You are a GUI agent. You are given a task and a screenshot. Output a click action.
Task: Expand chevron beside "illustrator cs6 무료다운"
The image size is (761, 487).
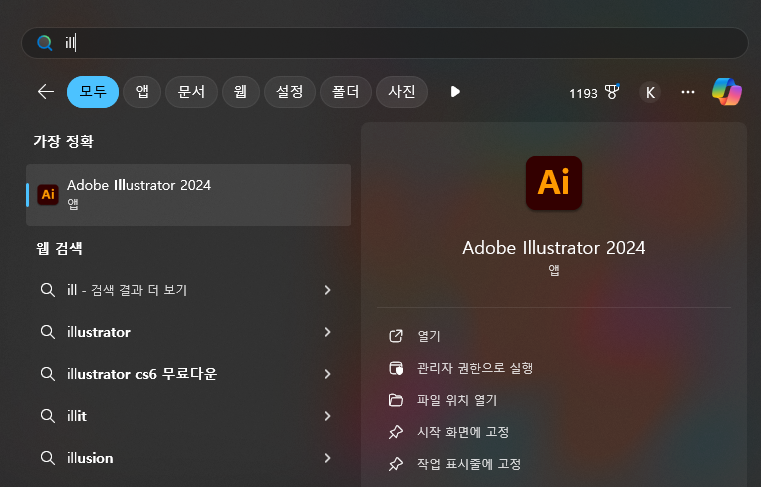[328, 374]
